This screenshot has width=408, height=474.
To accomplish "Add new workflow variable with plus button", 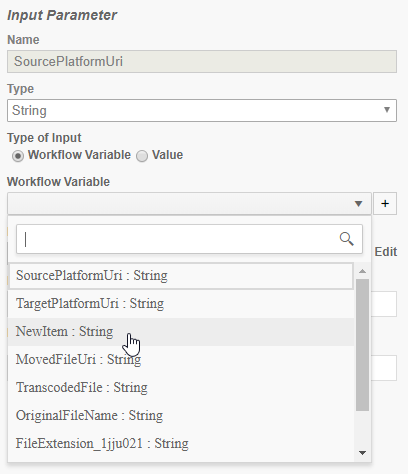I will click(385, 203).
